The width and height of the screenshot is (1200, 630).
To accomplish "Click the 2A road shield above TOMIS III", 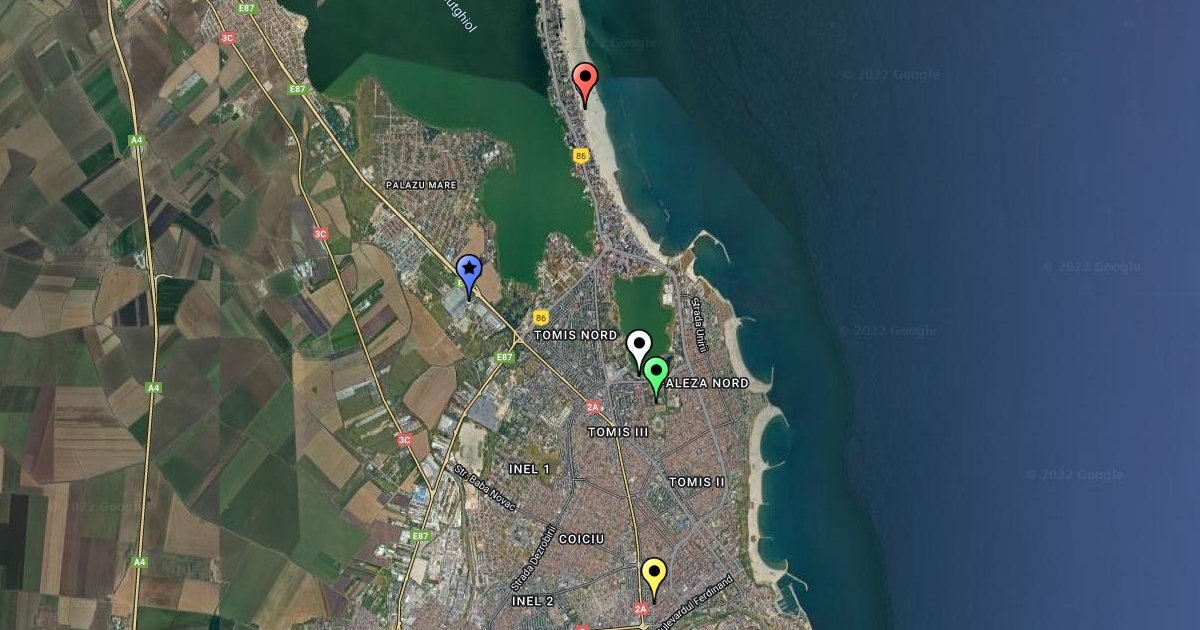I will [593, 407].
